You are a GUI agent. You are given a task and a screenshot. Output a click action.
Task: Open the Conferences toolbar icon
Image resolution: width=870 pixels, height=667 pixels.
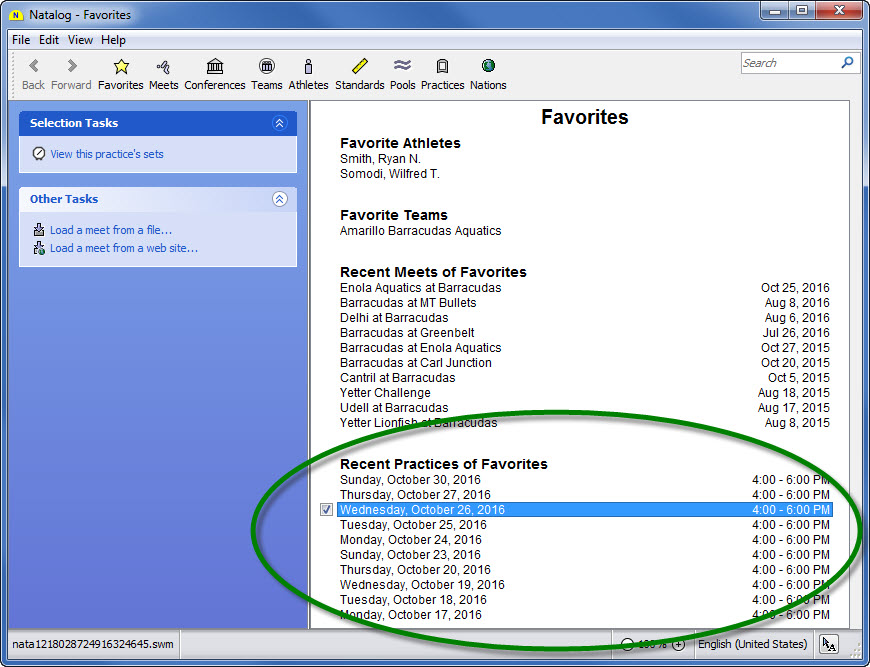(x=214, y=67)
